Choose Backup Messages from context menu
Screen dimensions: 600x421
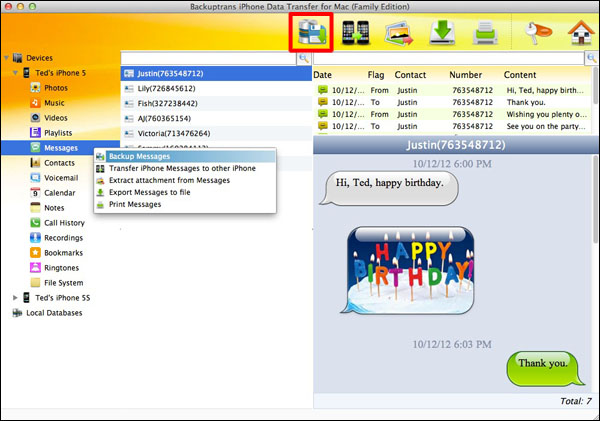(185, 156)
